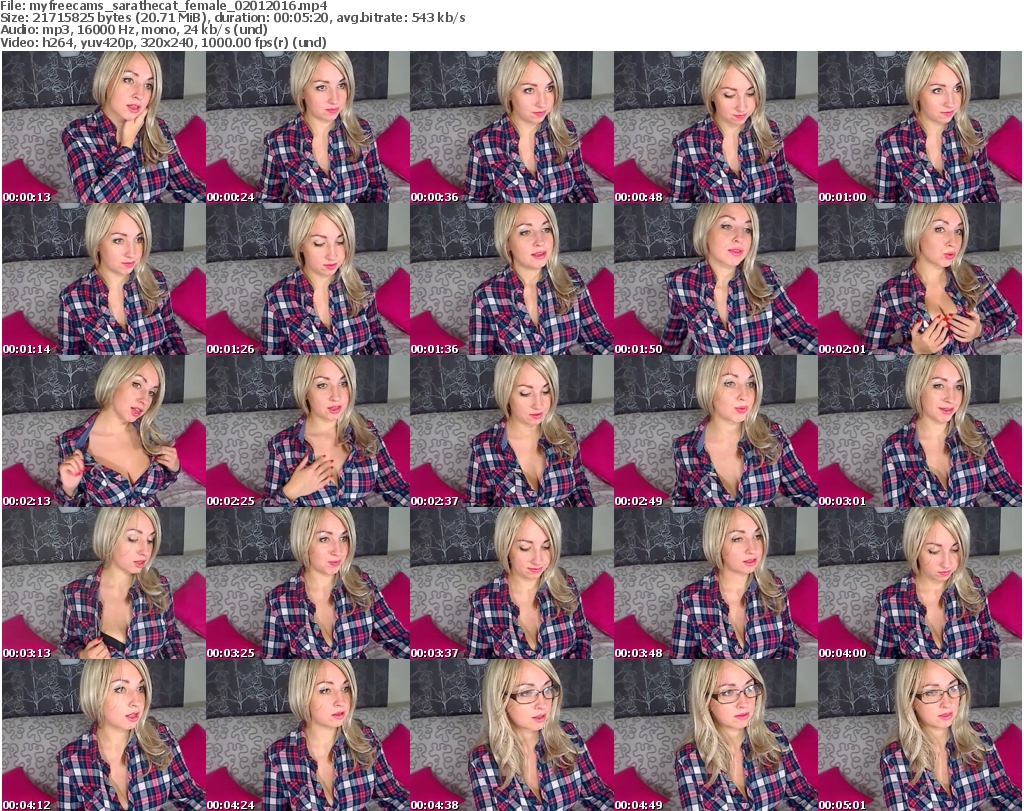Click the Size and duration text line
Image resolution: width=1024 pixels, height=811 pixels.
click(x=232, y=18)
